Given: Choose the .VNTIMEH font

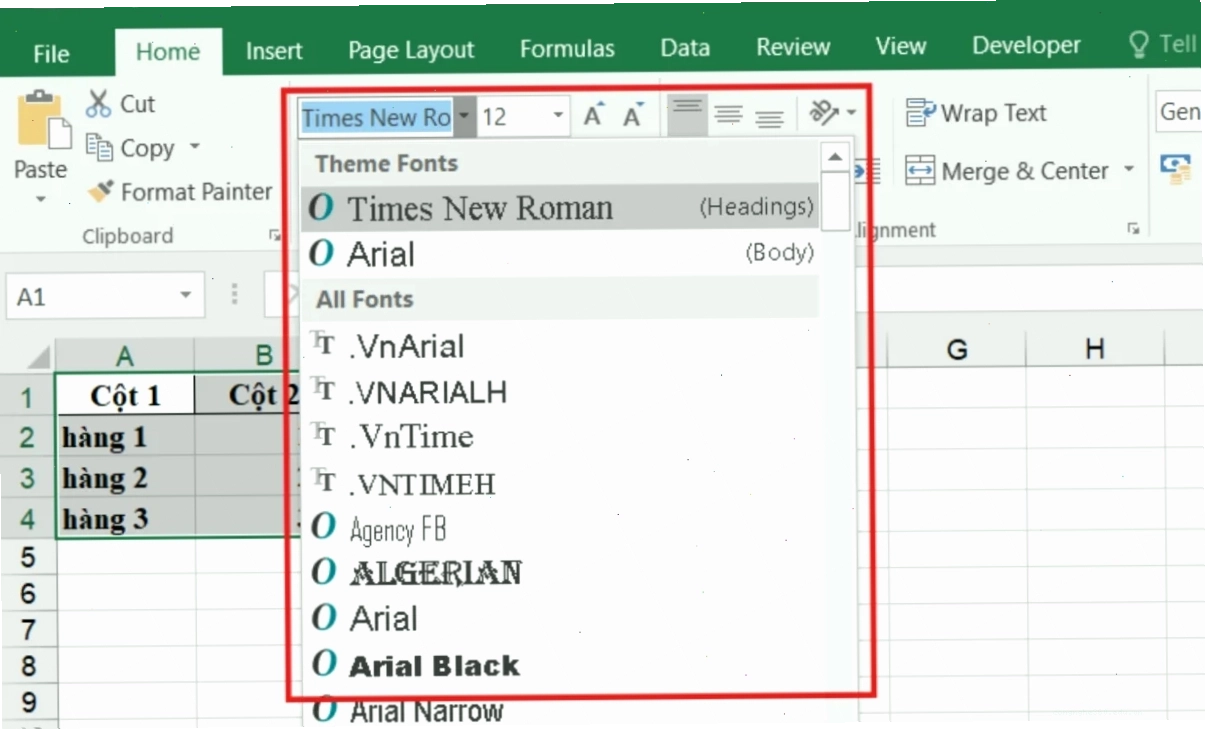Looking at the screenshot, I should [x=560, y=483].
